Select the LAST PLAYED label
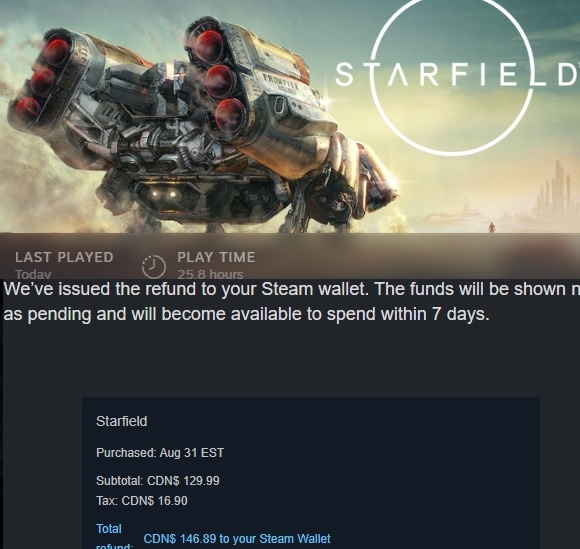580x549 pixels. click(x=64, y=257)
